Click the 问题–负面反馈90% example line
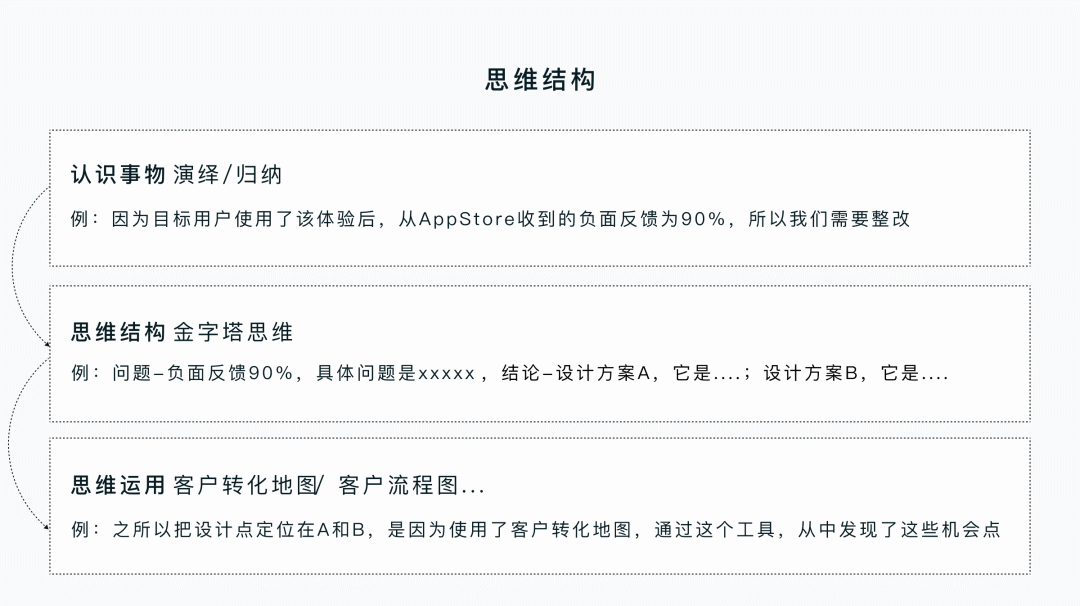1080x606 pixels. [x=510, y=373]
